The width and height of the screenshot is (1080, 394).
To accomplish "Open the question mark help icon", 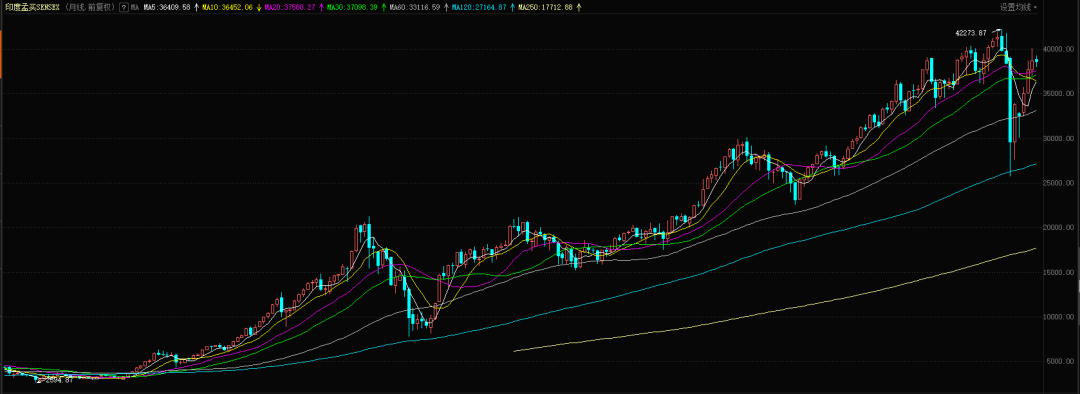I will pyautogui.click(x=123, y=7).
